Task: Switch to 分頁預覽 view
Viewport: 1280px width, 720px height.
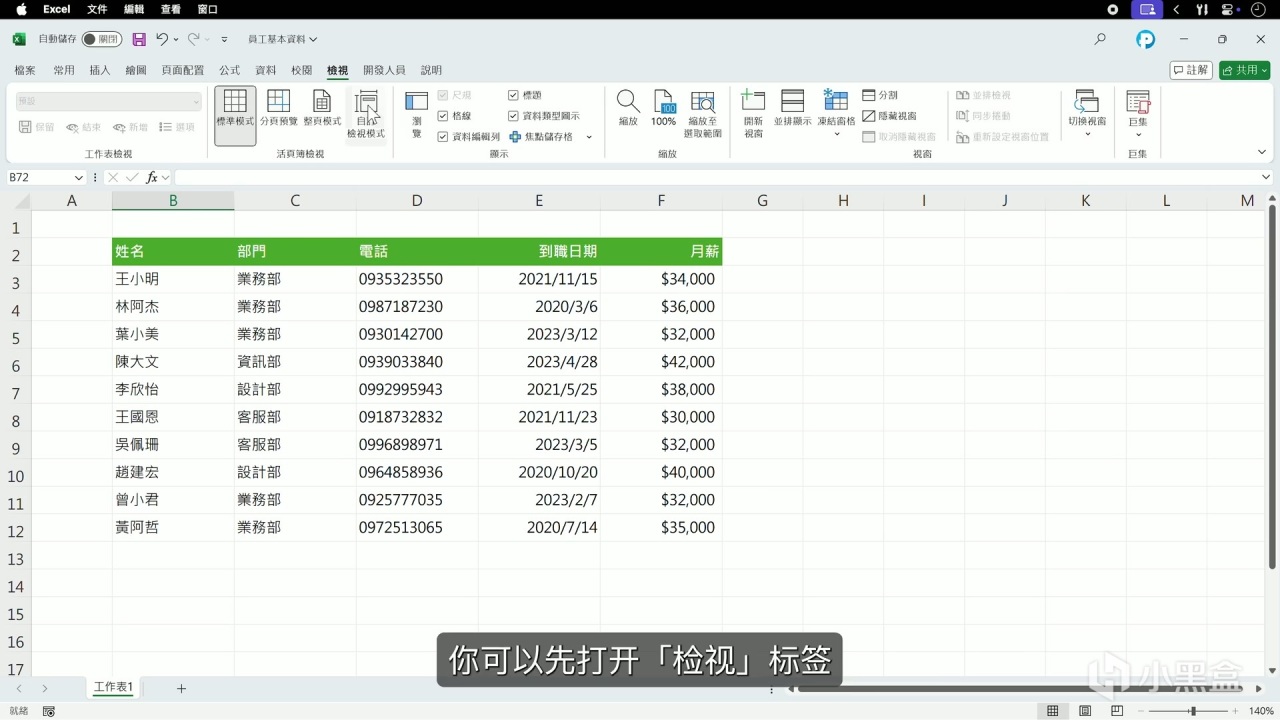Action: (x=279, y=108)
